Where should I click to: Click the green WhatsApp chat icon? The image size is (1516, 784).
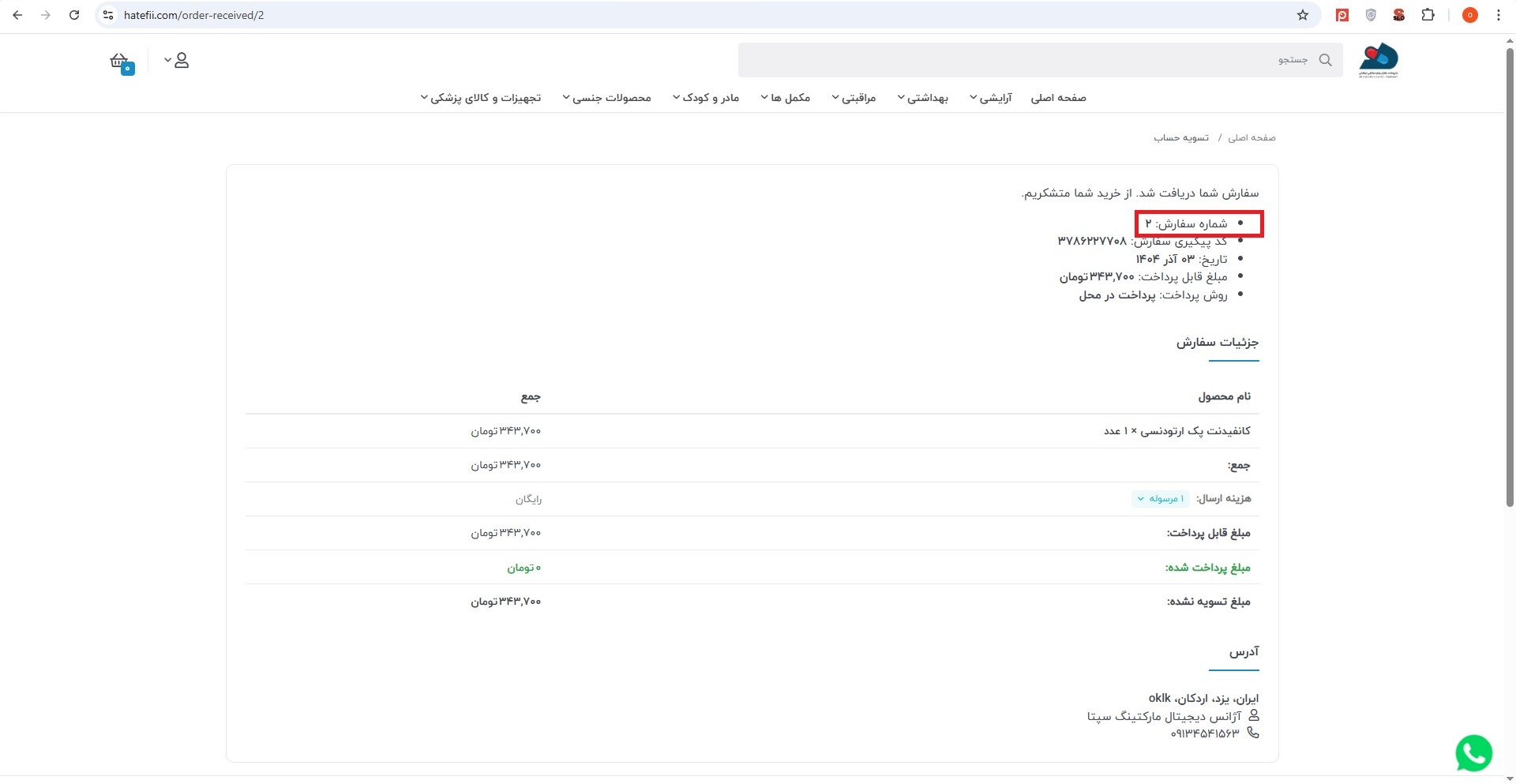click(1473, 752)
